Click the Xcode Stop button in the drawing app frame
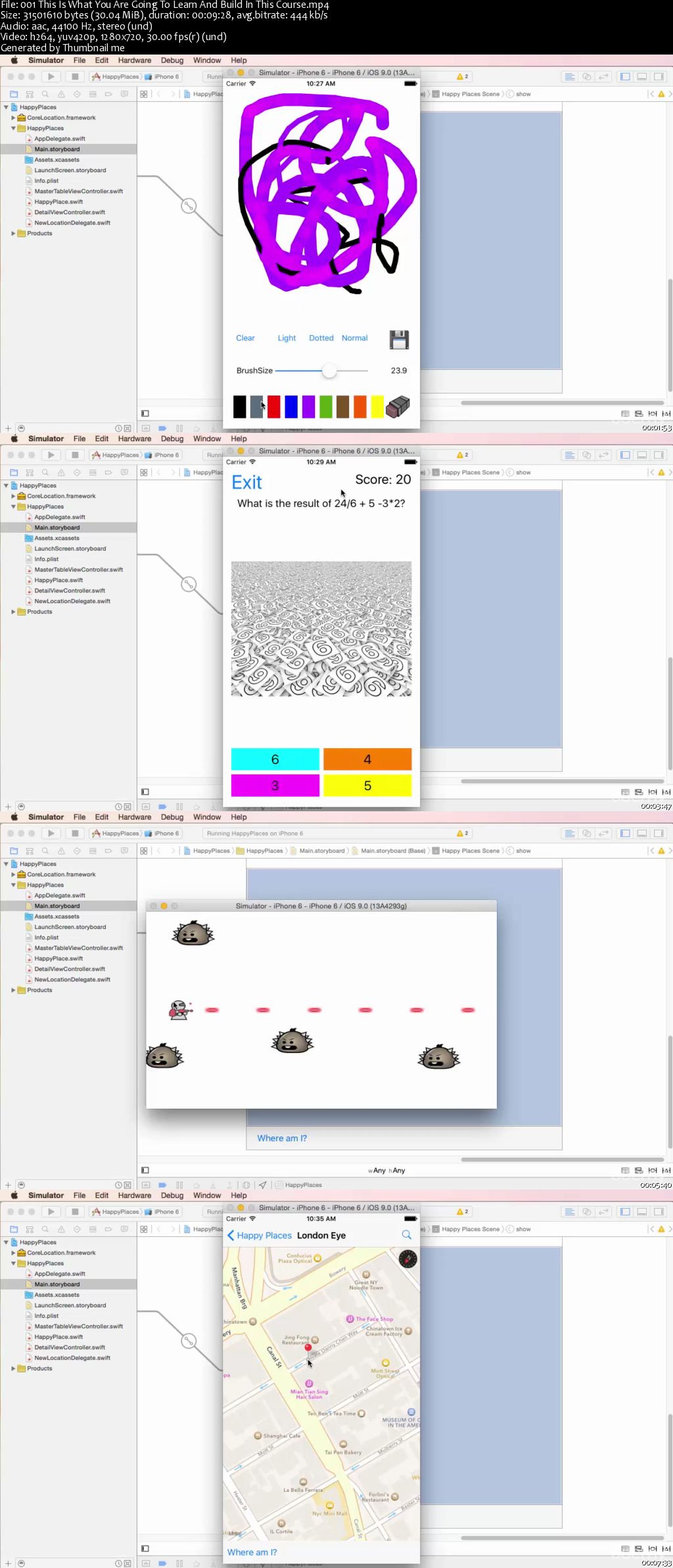 click(x=75, y=77)
